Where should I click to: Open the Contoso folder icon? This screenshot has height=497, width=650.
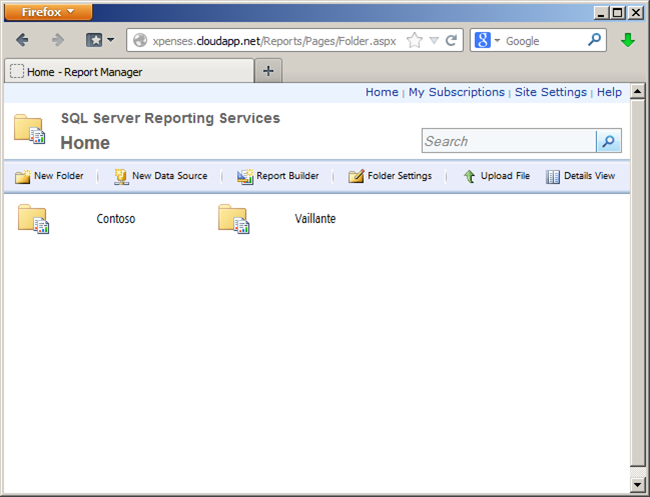point(33,219)
